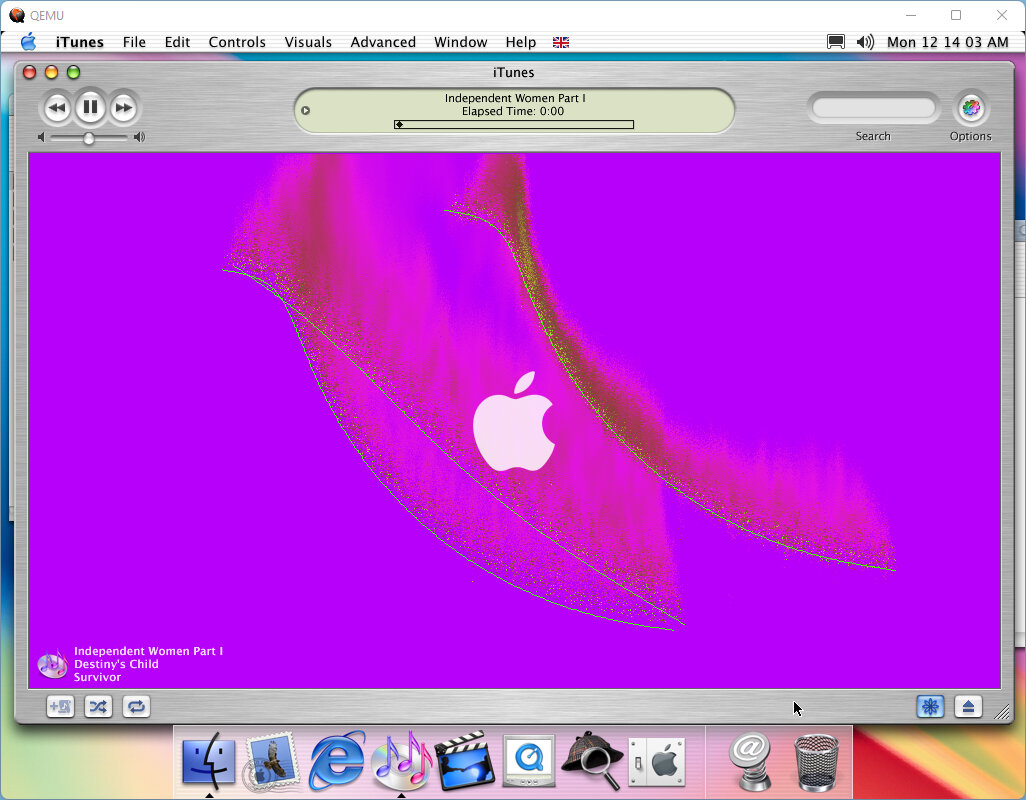Open the visualizer Options button
The height and width of the screenshot is (800, 1026).
click(x=970, y=108)
